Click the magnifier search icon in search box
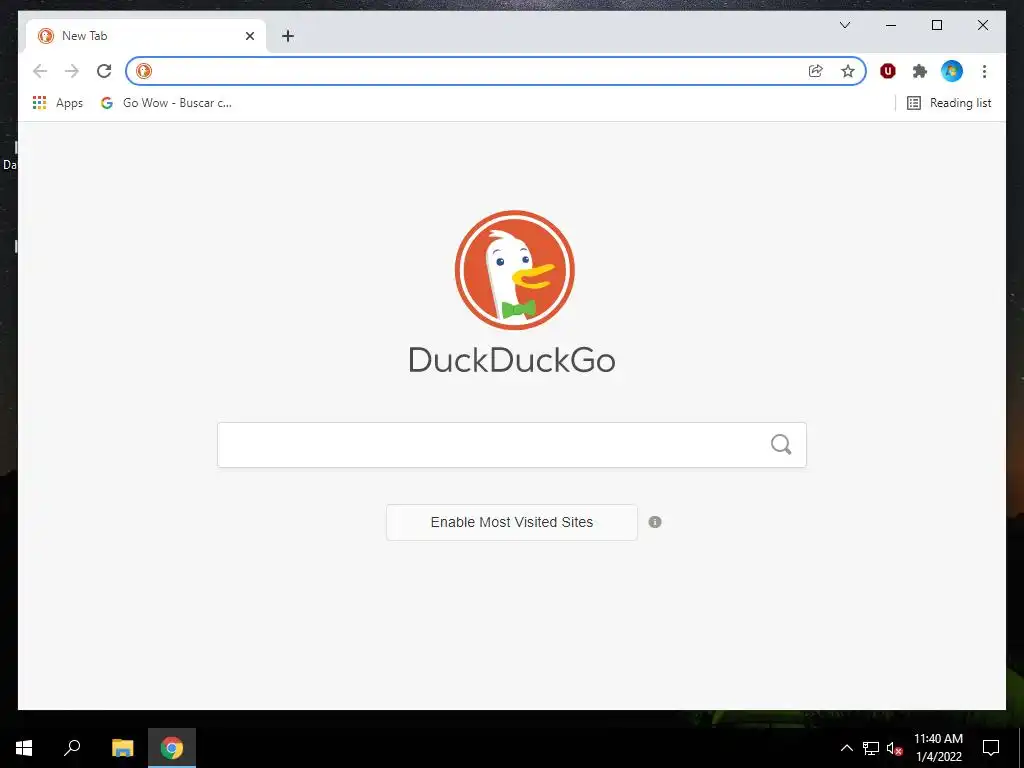The height and width of the screenshot is (768, 1024). 781,445
